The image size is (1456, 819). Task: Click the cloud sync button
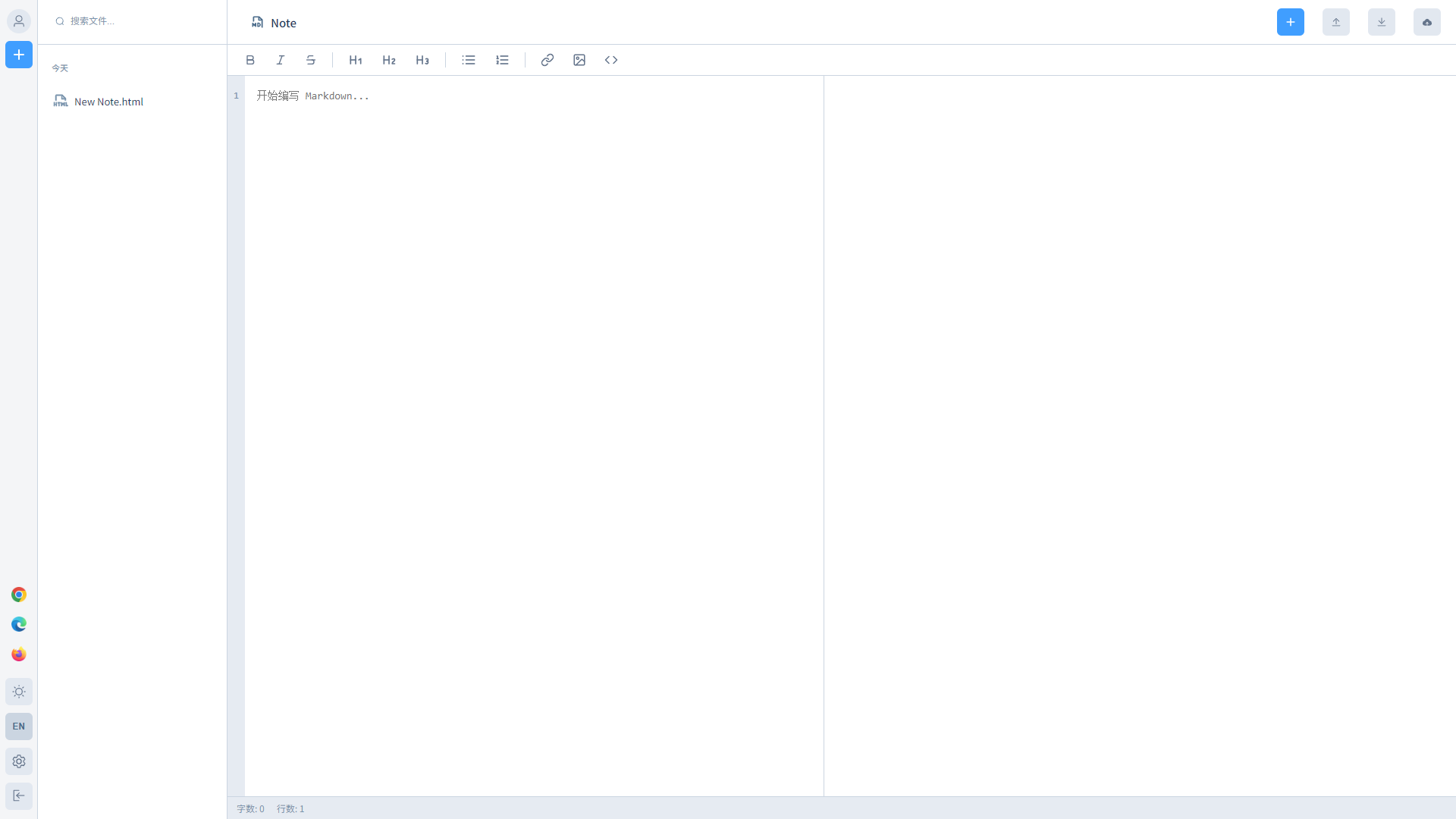(1427, 22)
